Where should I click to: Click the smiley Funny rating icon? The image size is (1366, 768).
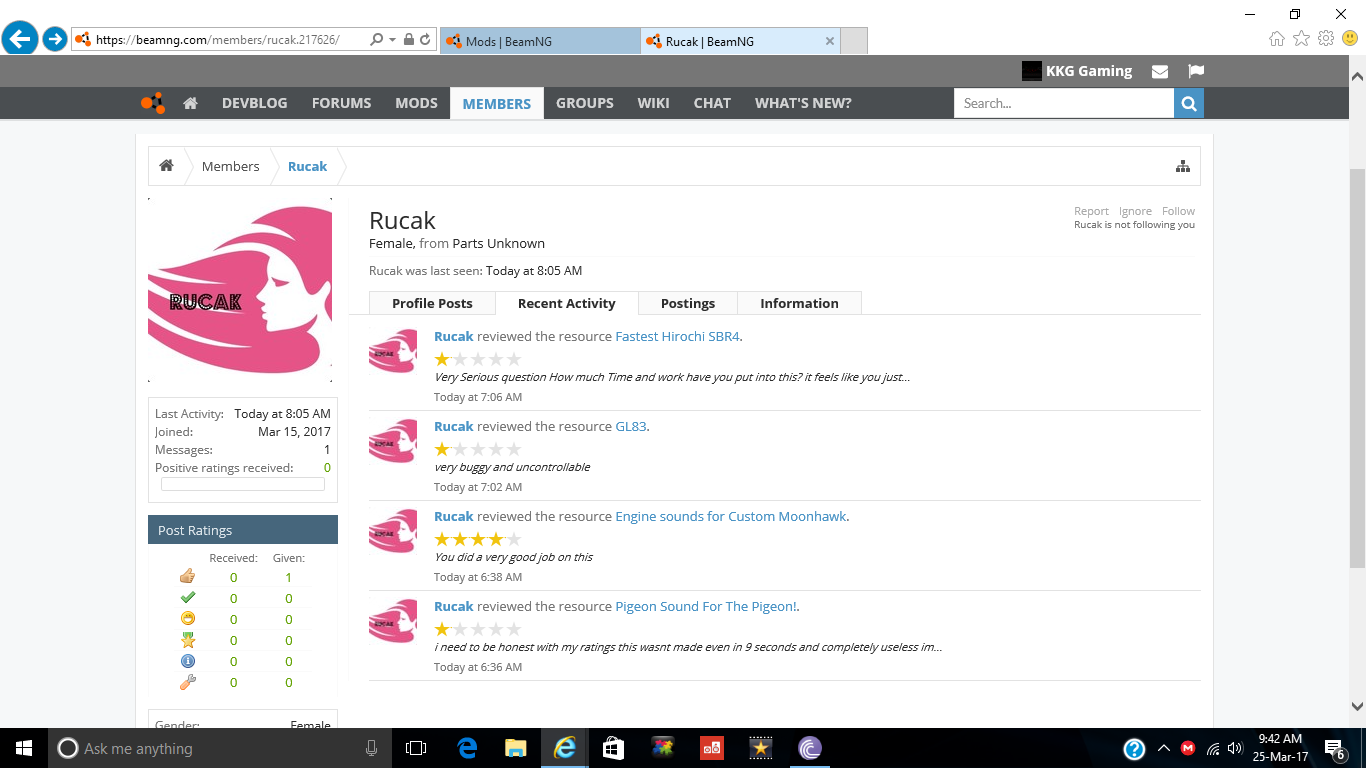pyautogui.click(x=187, y=619)
